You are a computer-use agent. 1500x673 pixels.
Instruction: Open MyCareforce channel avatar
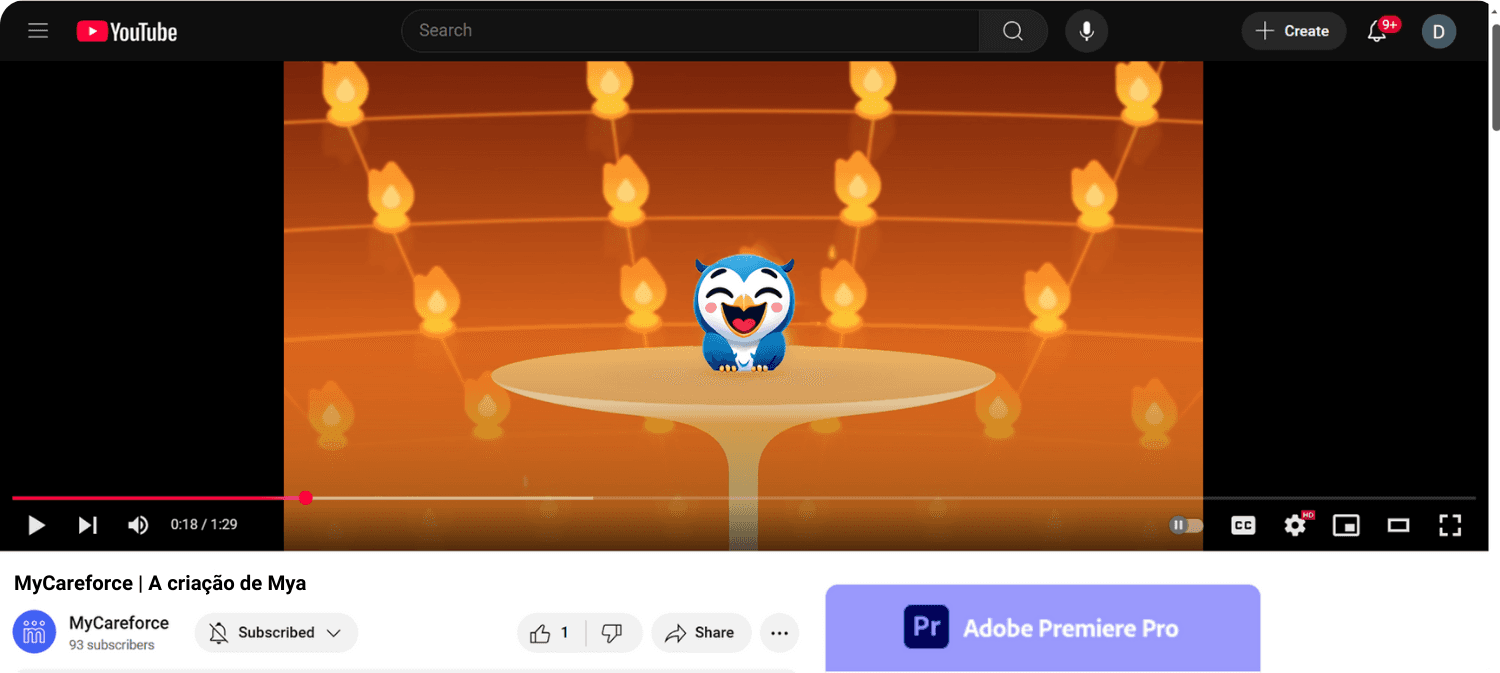click(x=34, y=632)
